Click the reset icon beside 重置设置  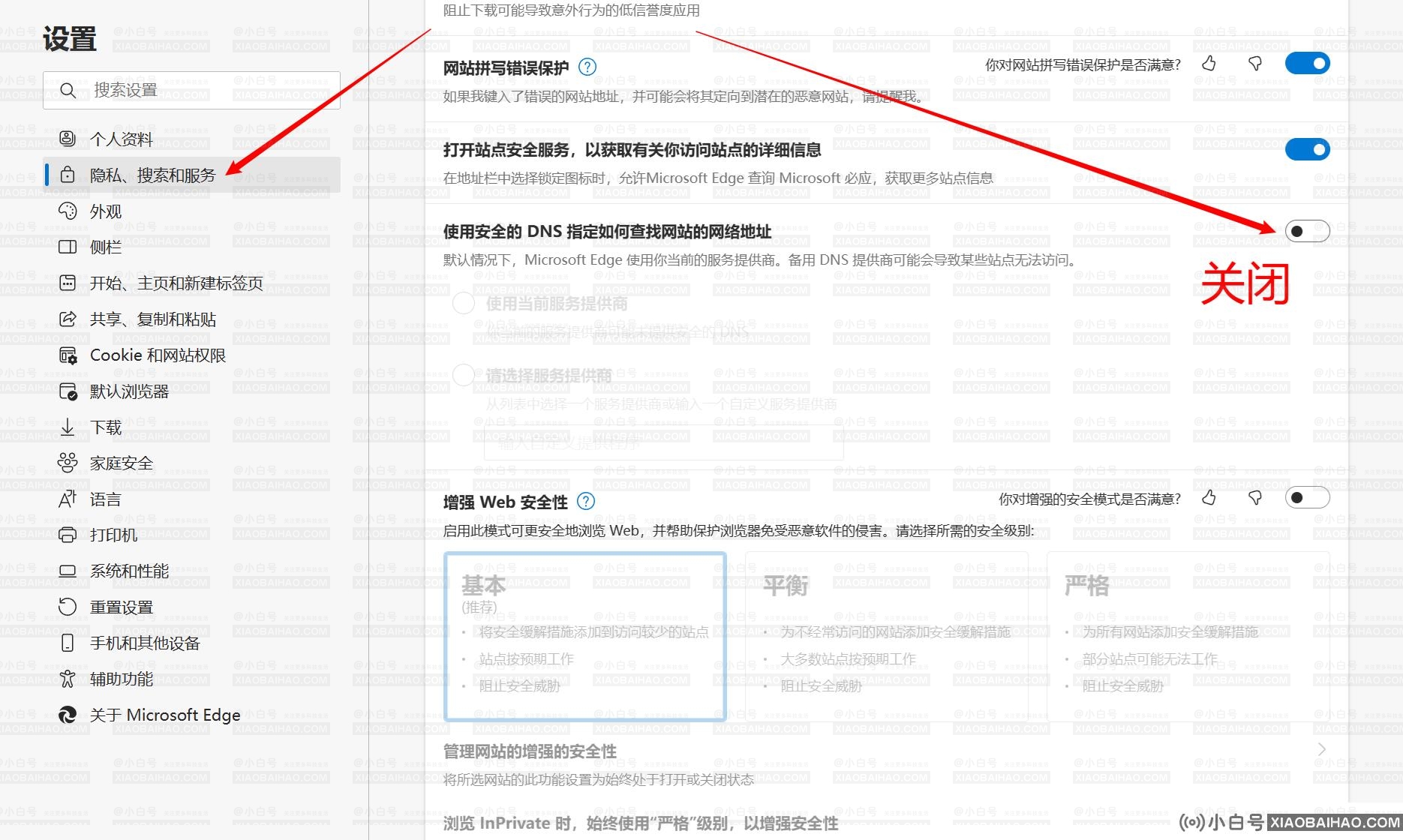68,607
